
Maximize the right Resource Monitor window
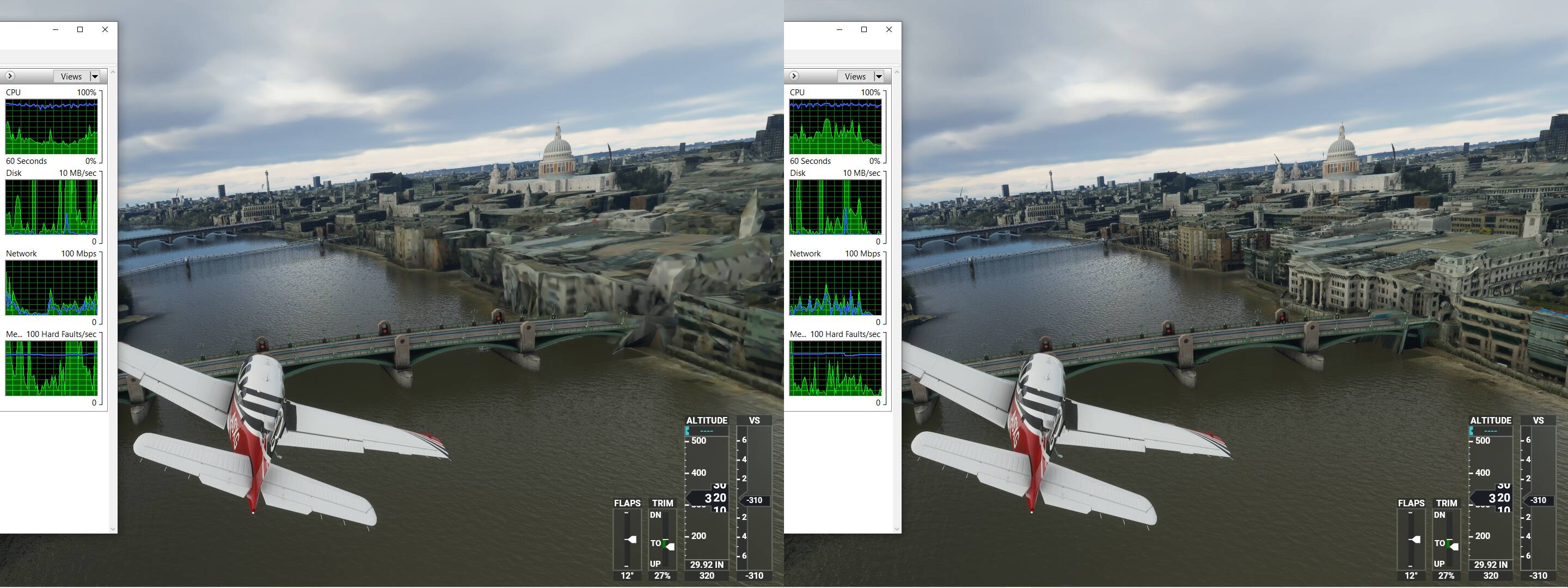pyautogui.click(x=863, y=29)
